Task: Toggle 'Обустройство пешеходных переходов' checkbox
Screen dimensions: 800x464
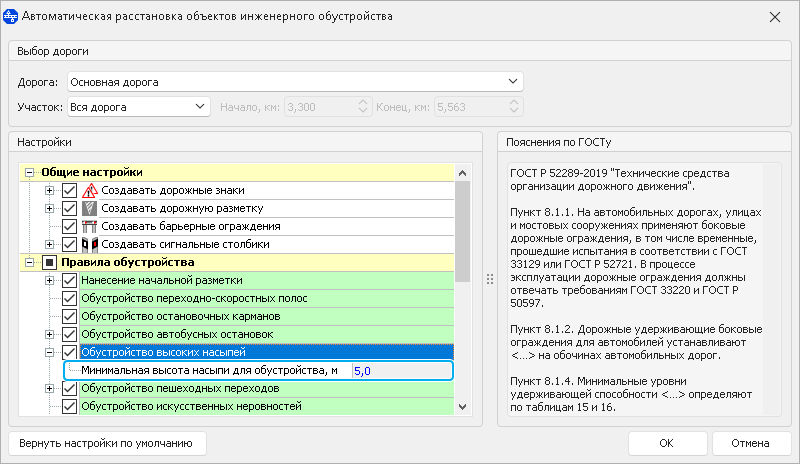Action: (x=69, y=388)
